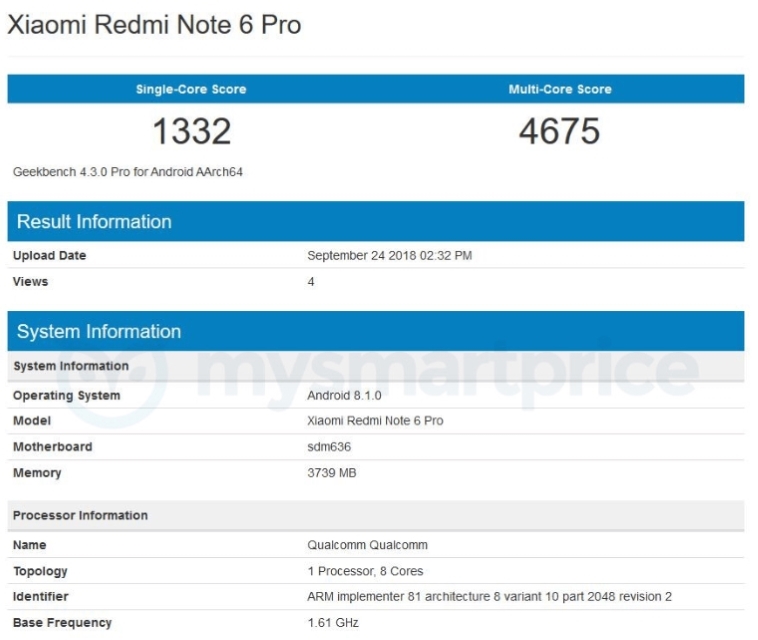Select the Multi-Core Score header
The width and height of the screenshot is (758, 640).
(559, 89)
